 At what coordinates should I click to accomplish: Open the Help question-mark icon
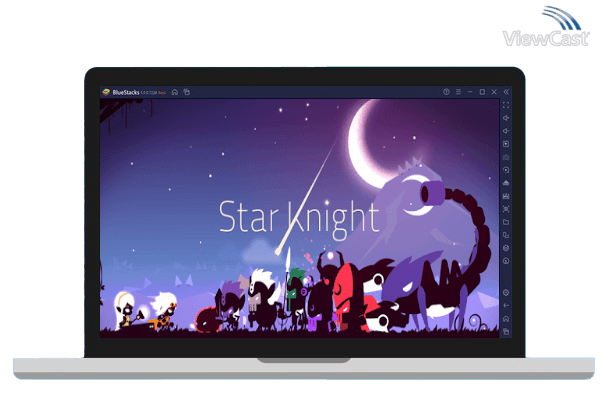click(x=446, y=92)
